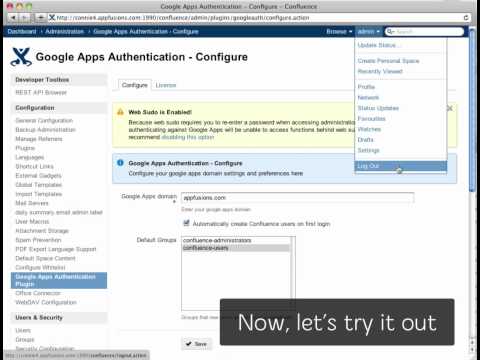The height and width of the screenshot is (360, 480).
Task: Select confluence-administrators in Default Groups list
Action: [236, 240]
